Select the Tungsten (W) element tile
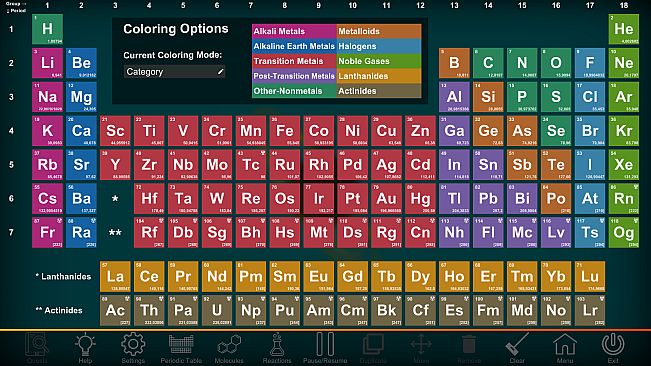Screen dimensions: 651x366 tap(217, 198)
